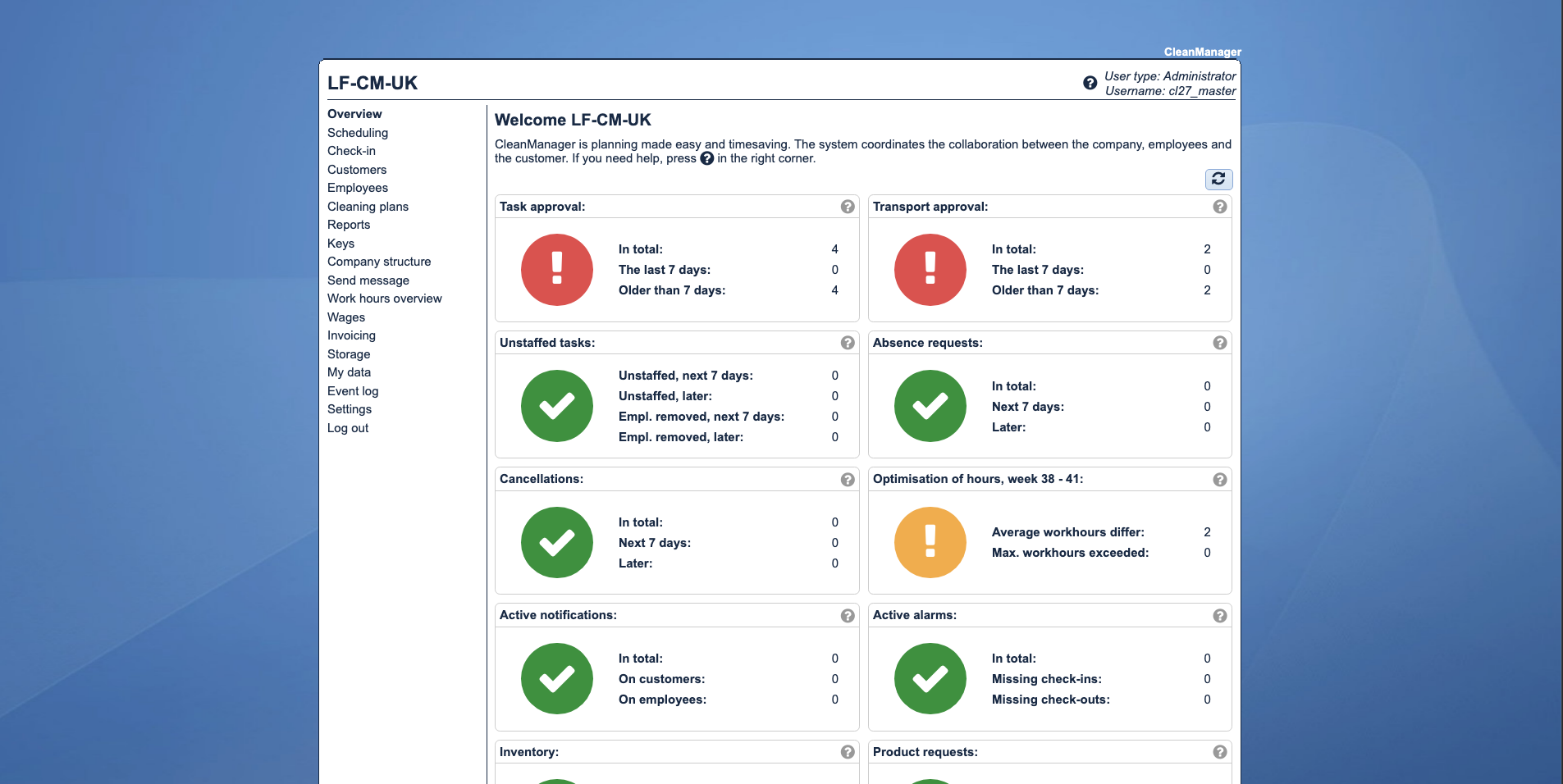Open Settings from sidebar

pos(350,409)
